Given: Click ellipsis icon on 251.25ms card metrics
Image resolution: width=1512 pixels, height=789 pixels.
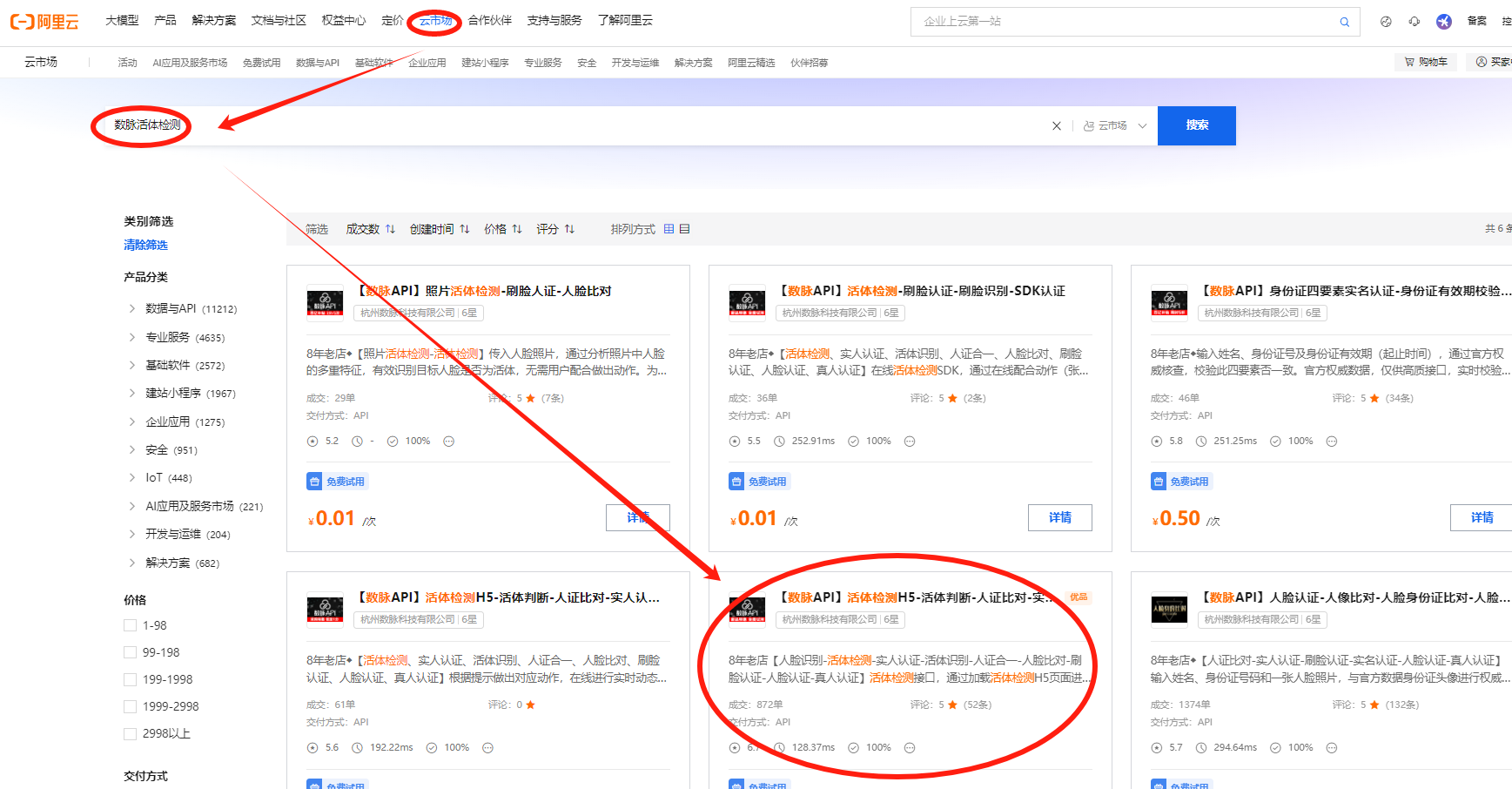Looking at the screenshot, I should (x=1332, y=442).
